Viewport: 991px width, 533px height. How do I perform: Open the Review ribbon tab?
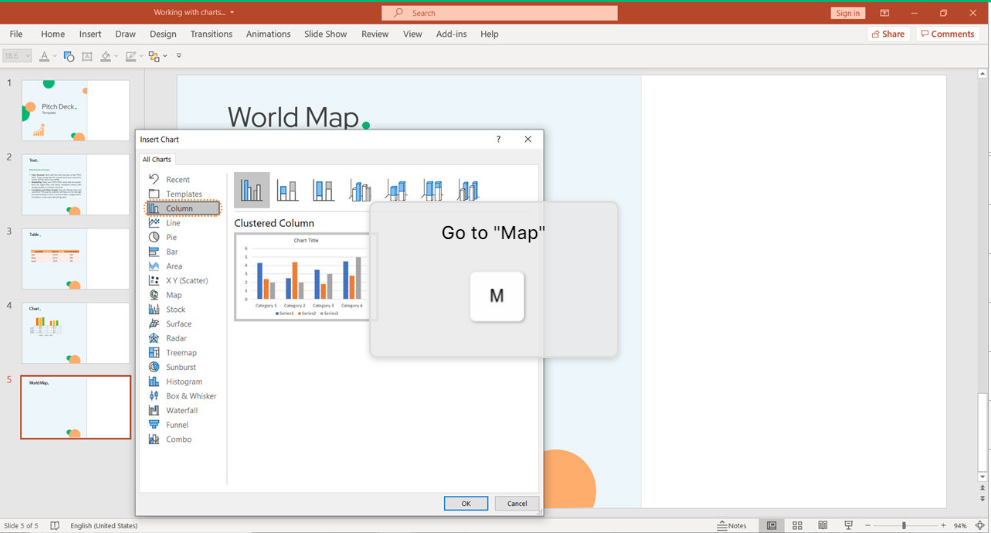click(375, 34)
